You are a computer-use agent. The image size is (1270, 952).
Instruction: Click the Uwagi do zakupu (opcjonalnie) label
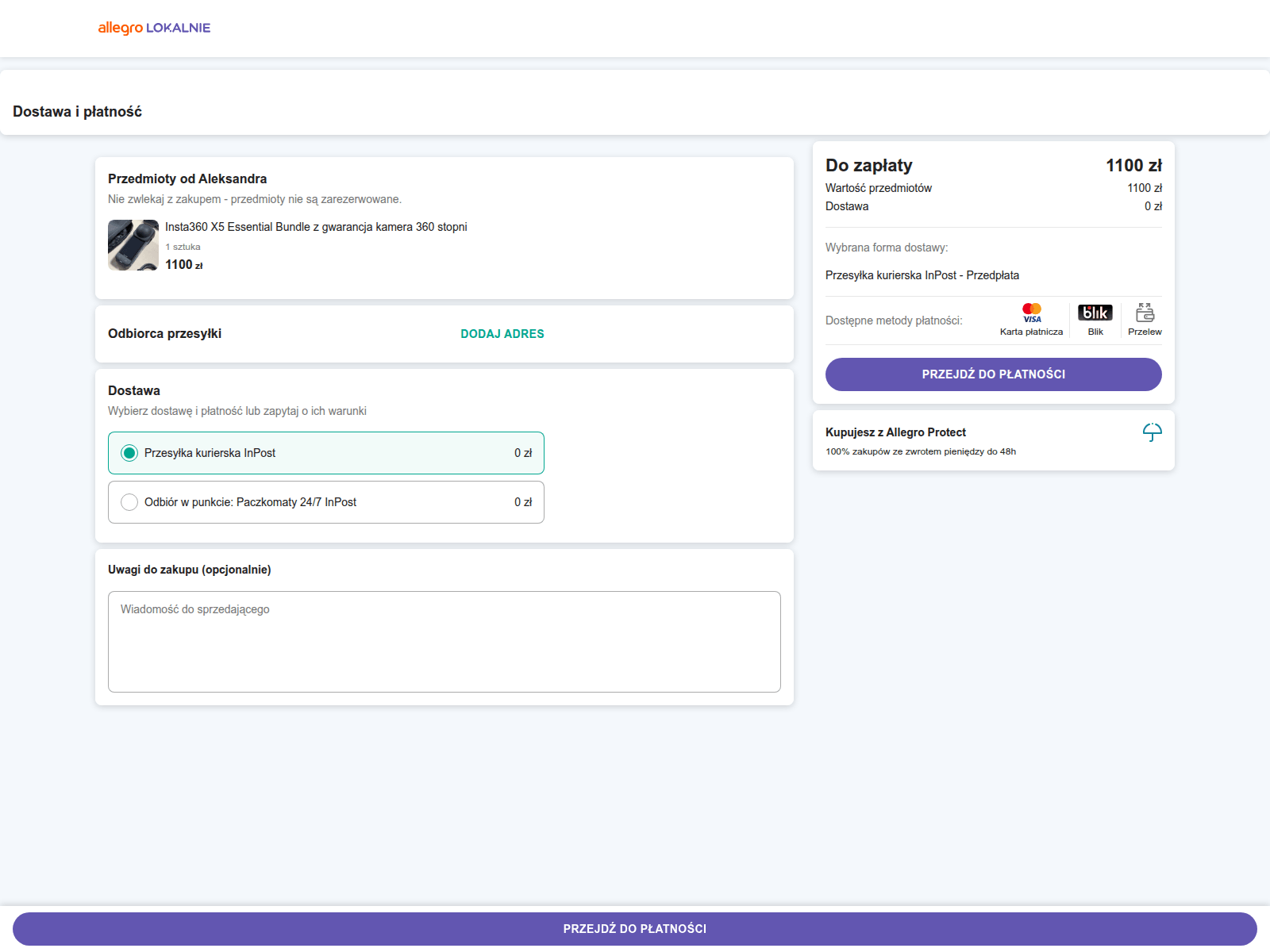190,570
